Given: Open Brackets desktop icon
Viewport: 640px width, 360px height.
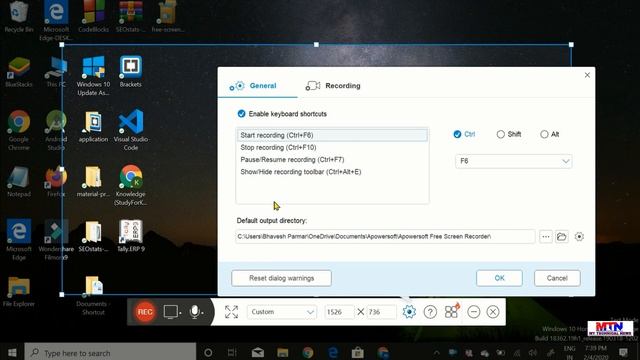Looking at the screenshot, I should tap(131, 72).
